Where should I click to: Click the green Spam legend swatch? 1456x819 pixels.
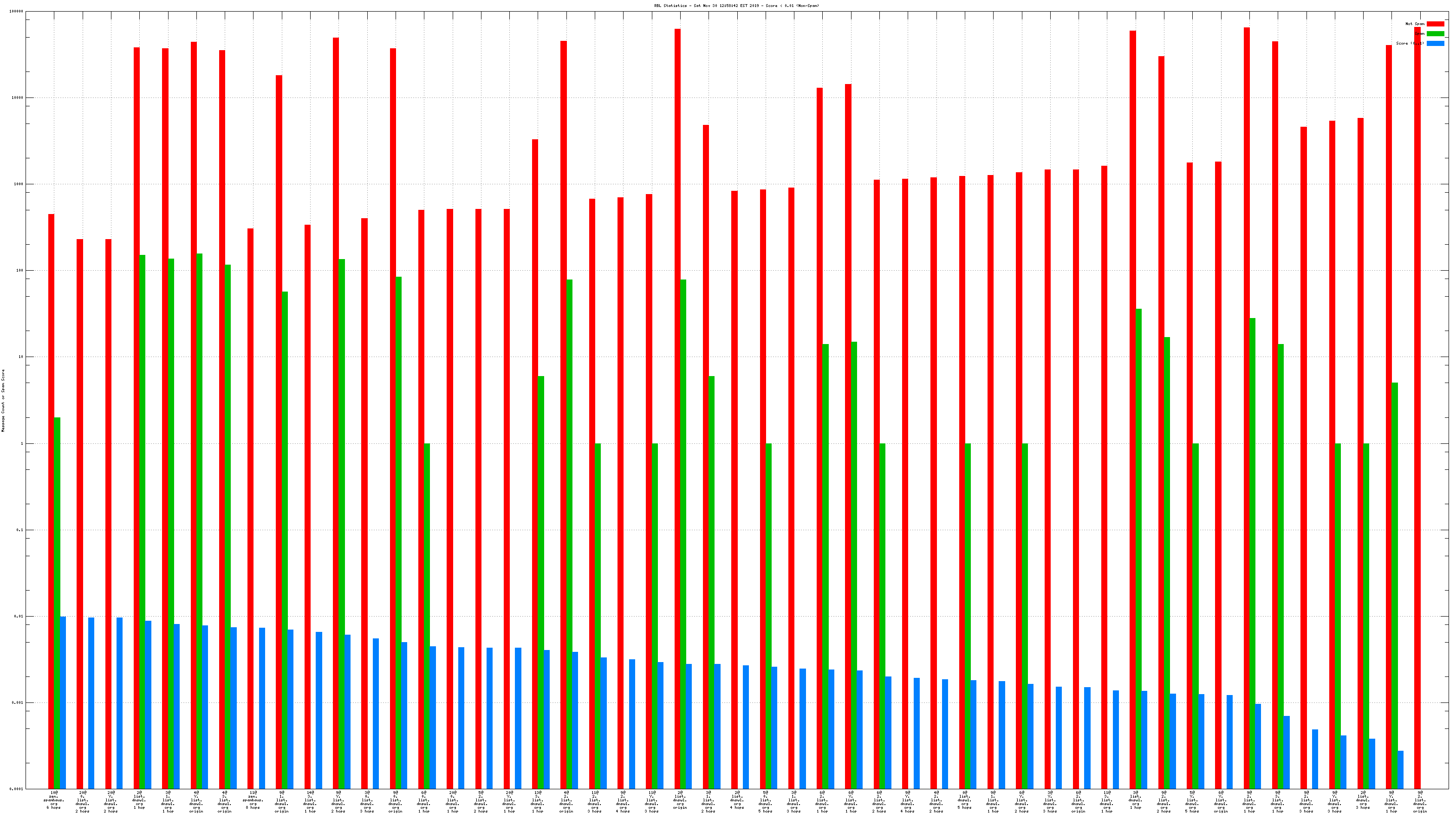(1435, 33)
